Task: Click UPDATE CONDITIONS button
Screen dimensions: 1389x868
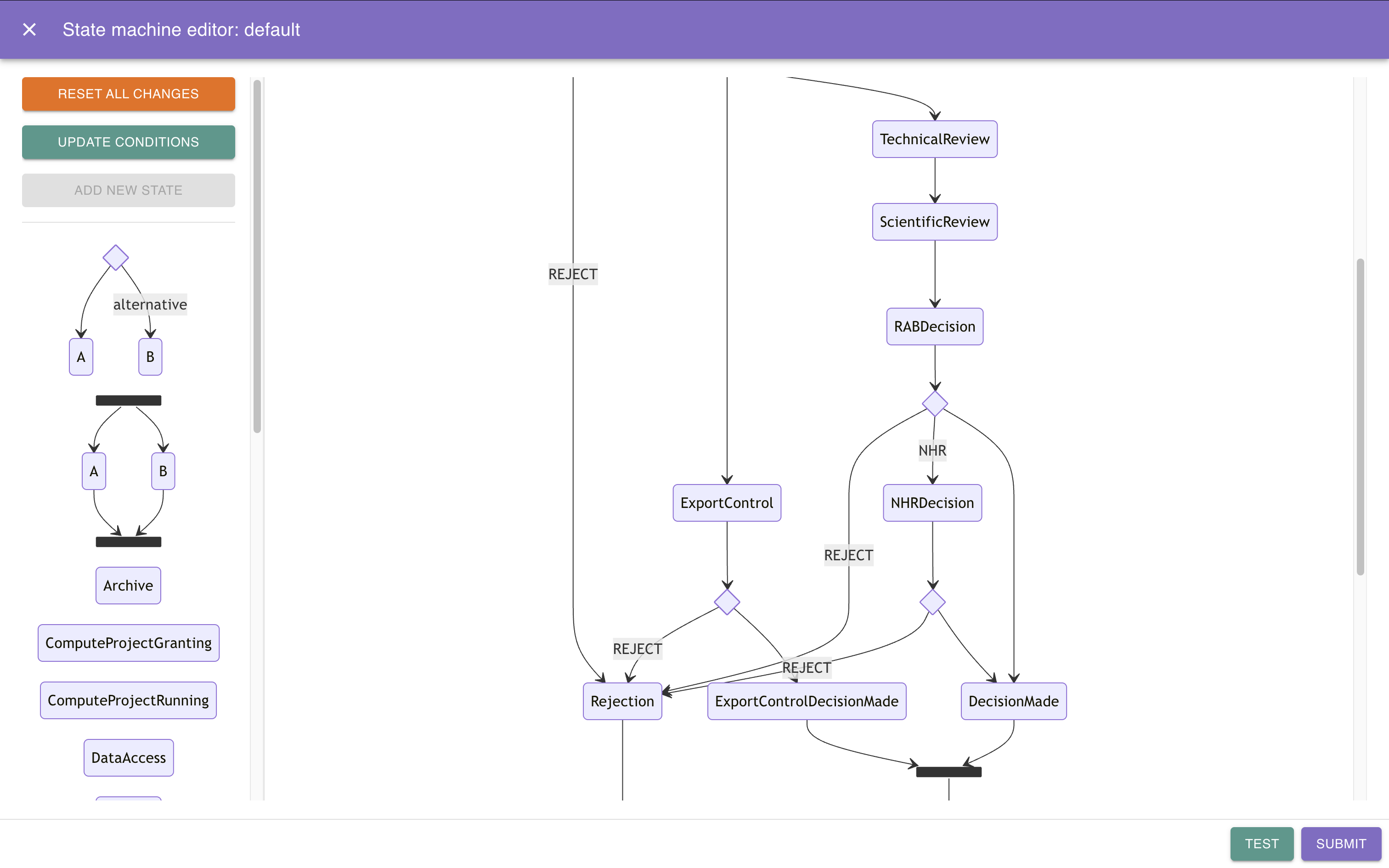Action: [x=128, y=142]
